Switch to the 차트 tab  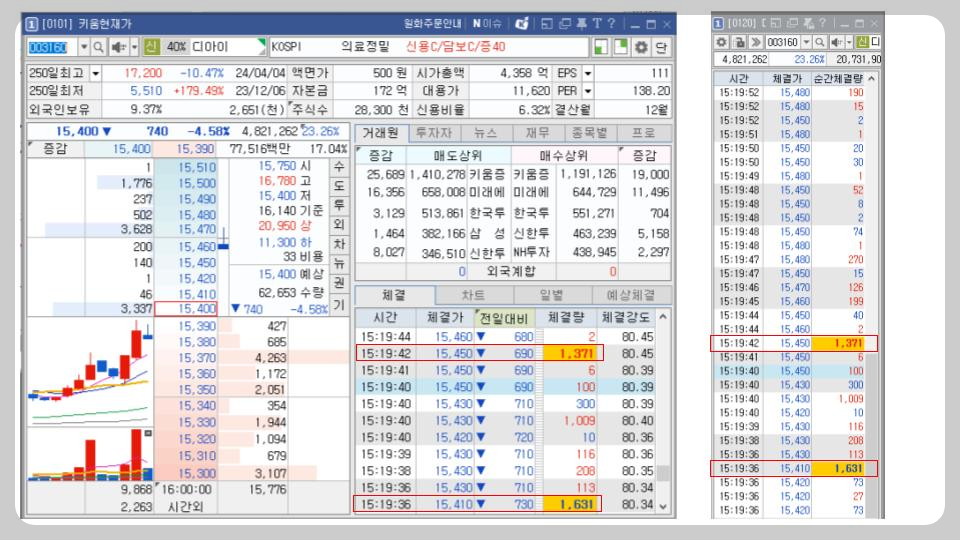[474, 295]
